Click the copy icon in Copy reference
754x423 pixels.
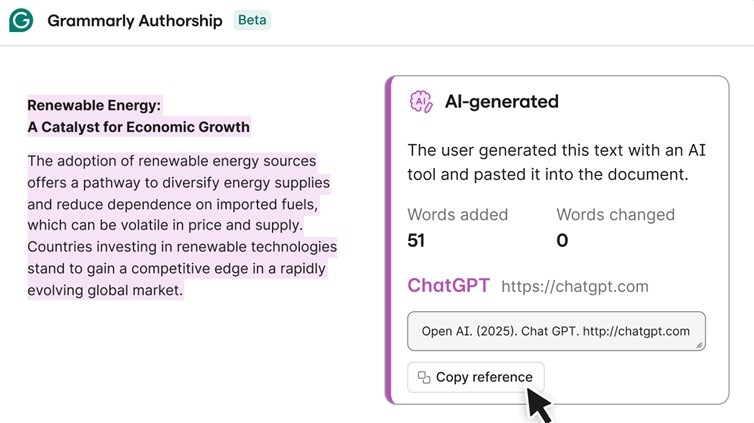coord(424,377)
